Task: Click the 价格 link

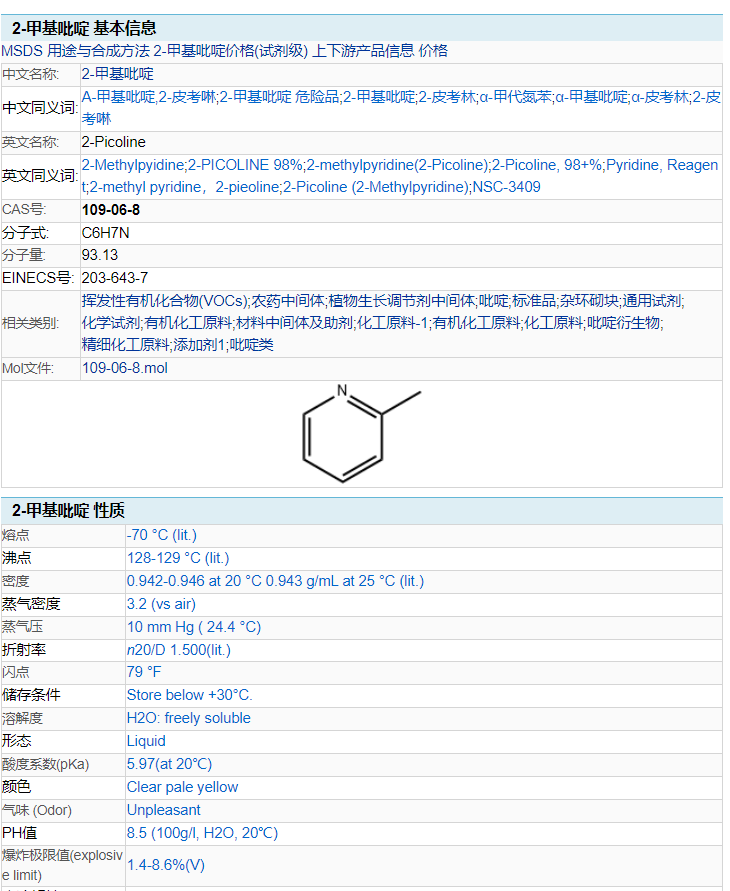Action: 433,51
